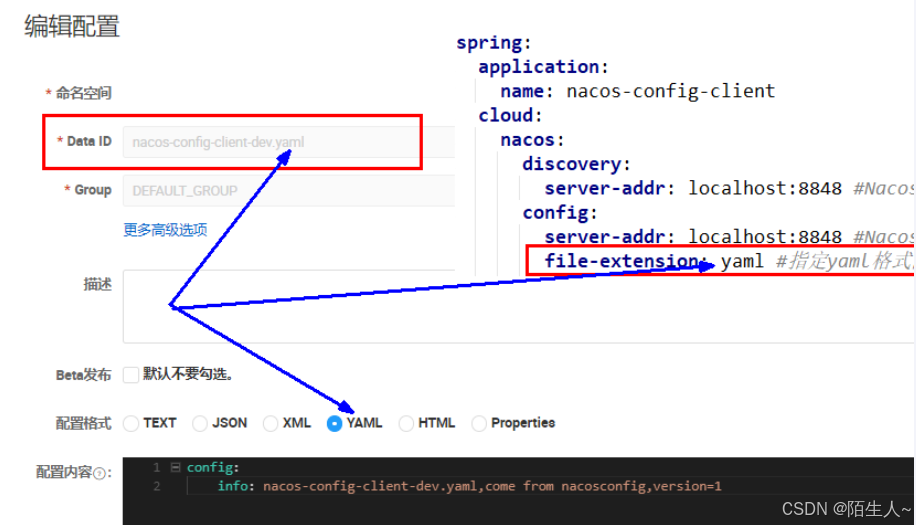Click the 'file-extension' key in snippet
Image resolution: width=916 pixels, height=525 pixels.
(x=621, y=260)
